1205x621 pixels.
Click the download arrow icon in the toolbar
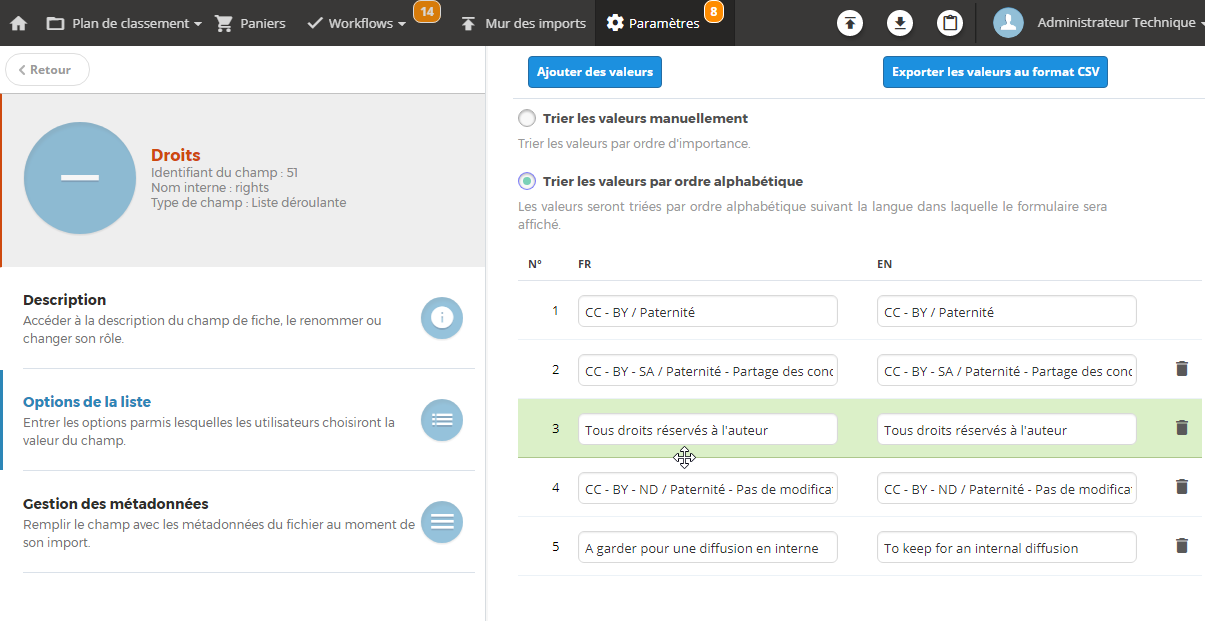pos(899,22)
